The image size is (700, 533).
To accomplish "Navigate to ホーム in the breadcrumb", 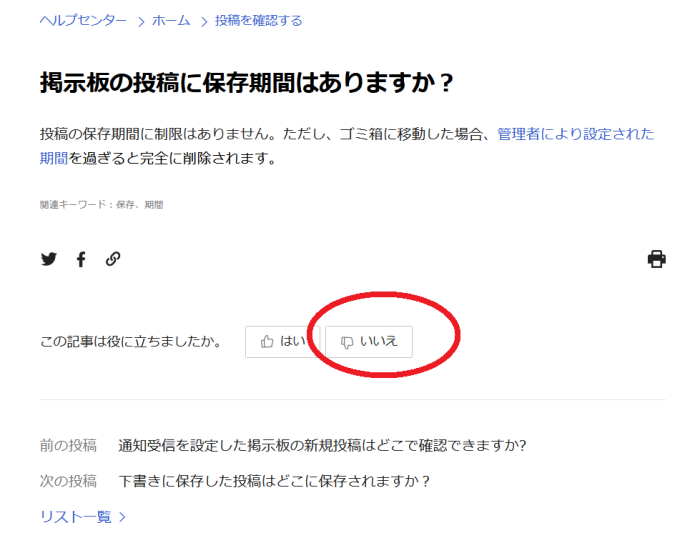I will (x=171, y=21).
